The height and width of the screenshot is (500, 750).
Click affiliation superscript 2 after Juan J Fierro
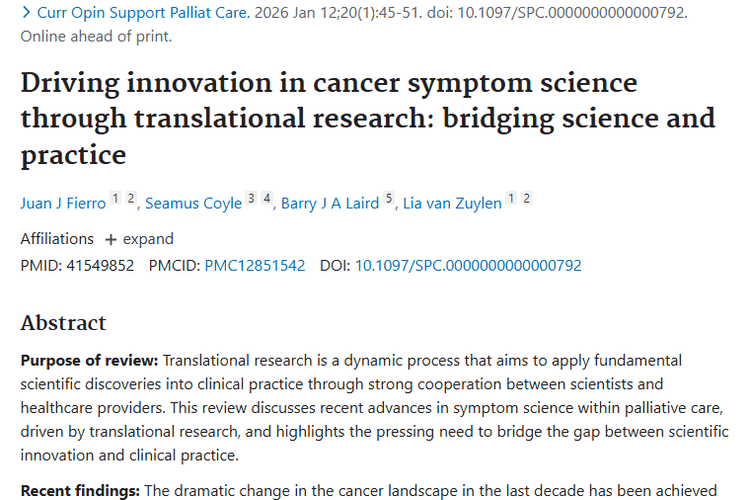pyautogui.click(x=131, y=198)
